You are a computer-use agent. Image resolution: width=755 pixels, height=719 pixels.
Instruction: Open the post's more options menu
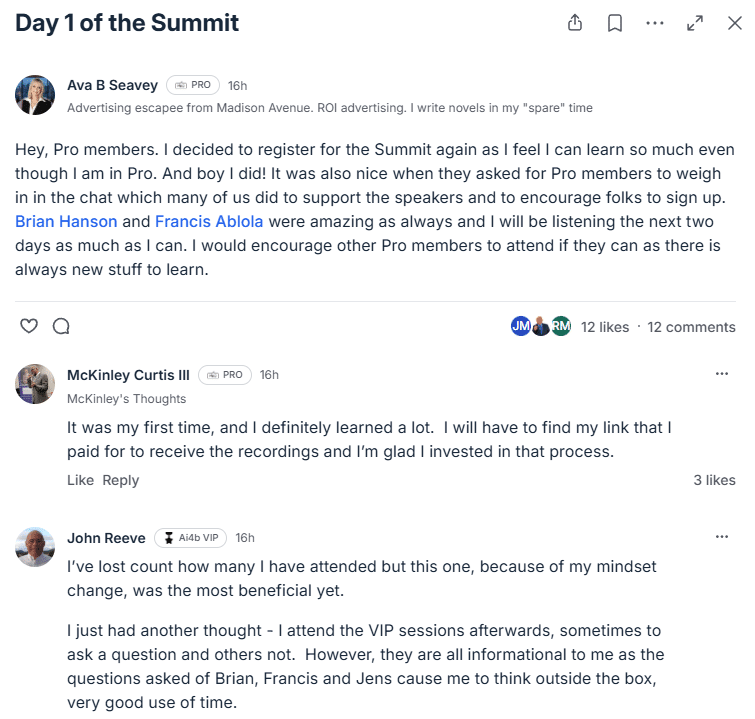click(x=655, y=23)
